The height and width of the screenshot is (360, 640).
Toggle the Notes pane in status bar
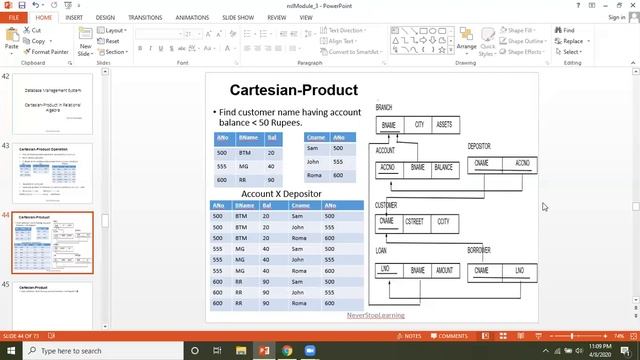(409, 336)
